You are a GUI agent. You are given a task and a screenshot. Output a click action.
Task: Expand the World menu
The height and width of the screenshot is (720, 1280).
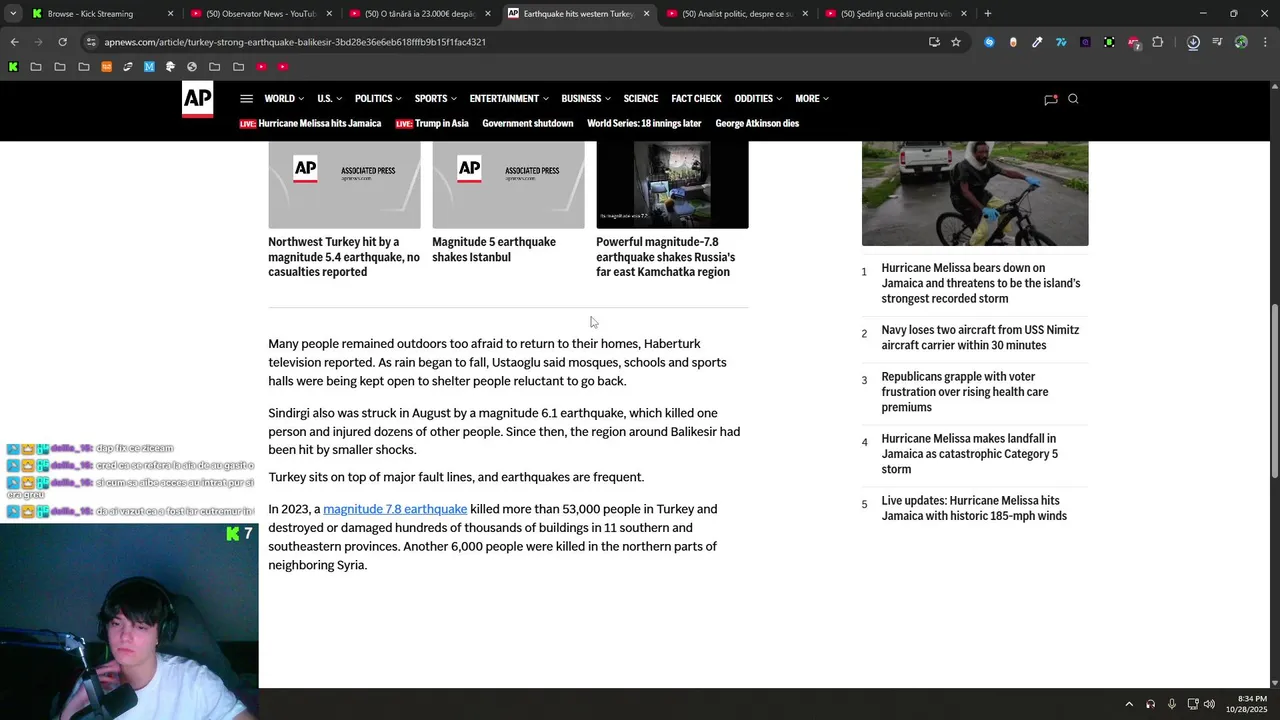284,99
